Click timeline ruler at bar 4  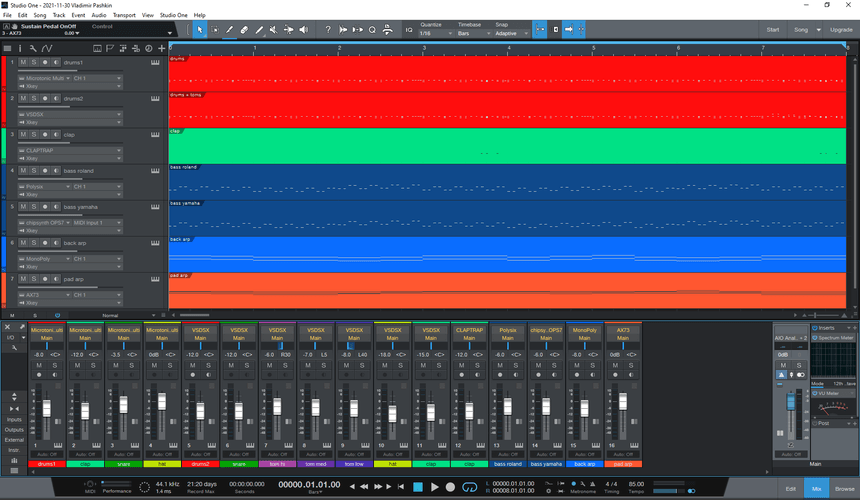508,48
